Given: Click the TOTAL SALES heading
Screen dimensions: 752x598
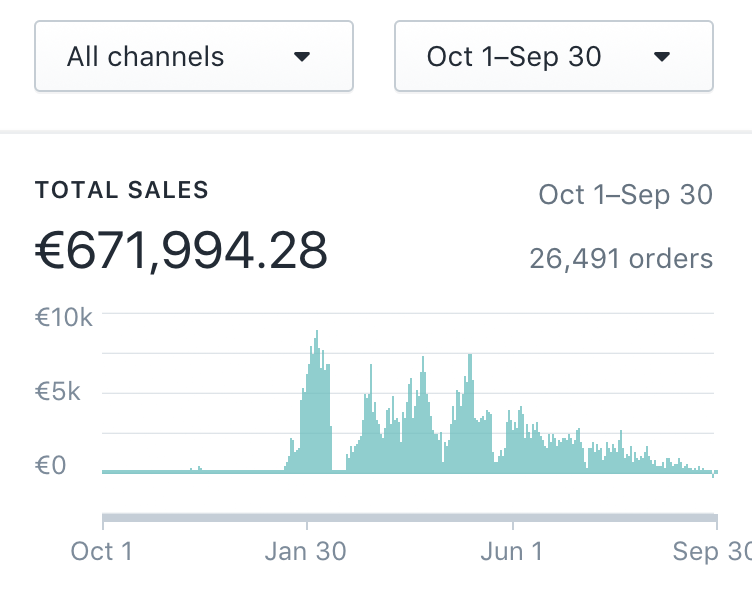Looking at the screenshot, I should 122,190.
